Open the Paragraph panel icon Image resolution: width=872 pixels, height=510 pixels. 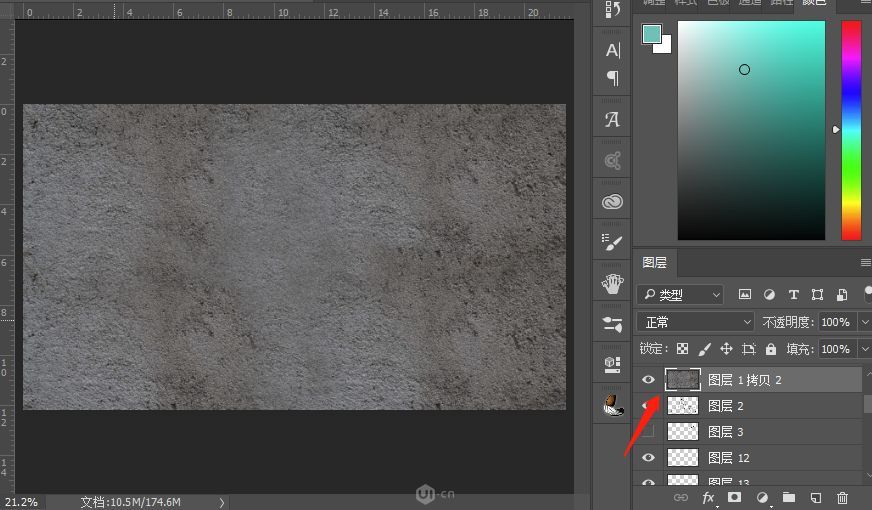tap(613, 78)
